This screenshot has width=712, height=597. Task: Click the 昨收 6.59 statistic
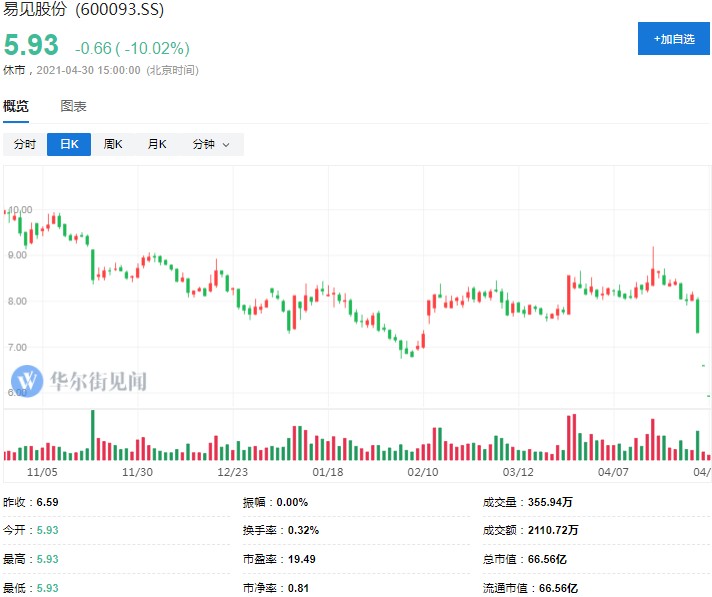point(30,502)
